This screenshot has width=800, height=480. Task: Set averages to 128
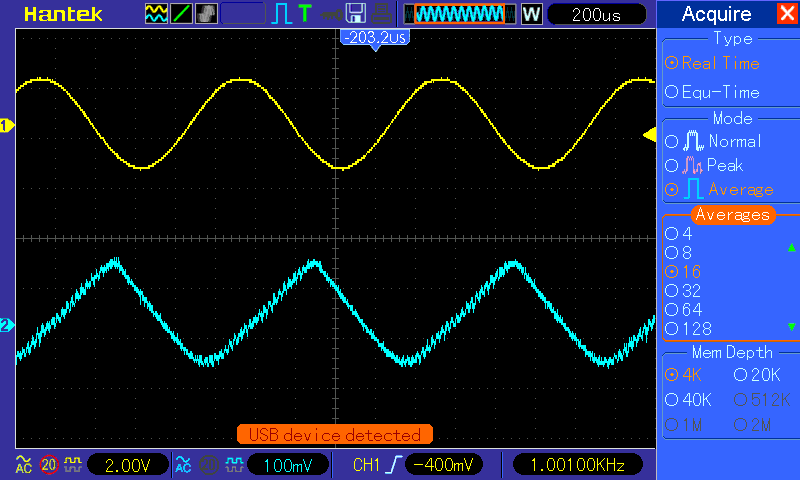tap(688, 329)
